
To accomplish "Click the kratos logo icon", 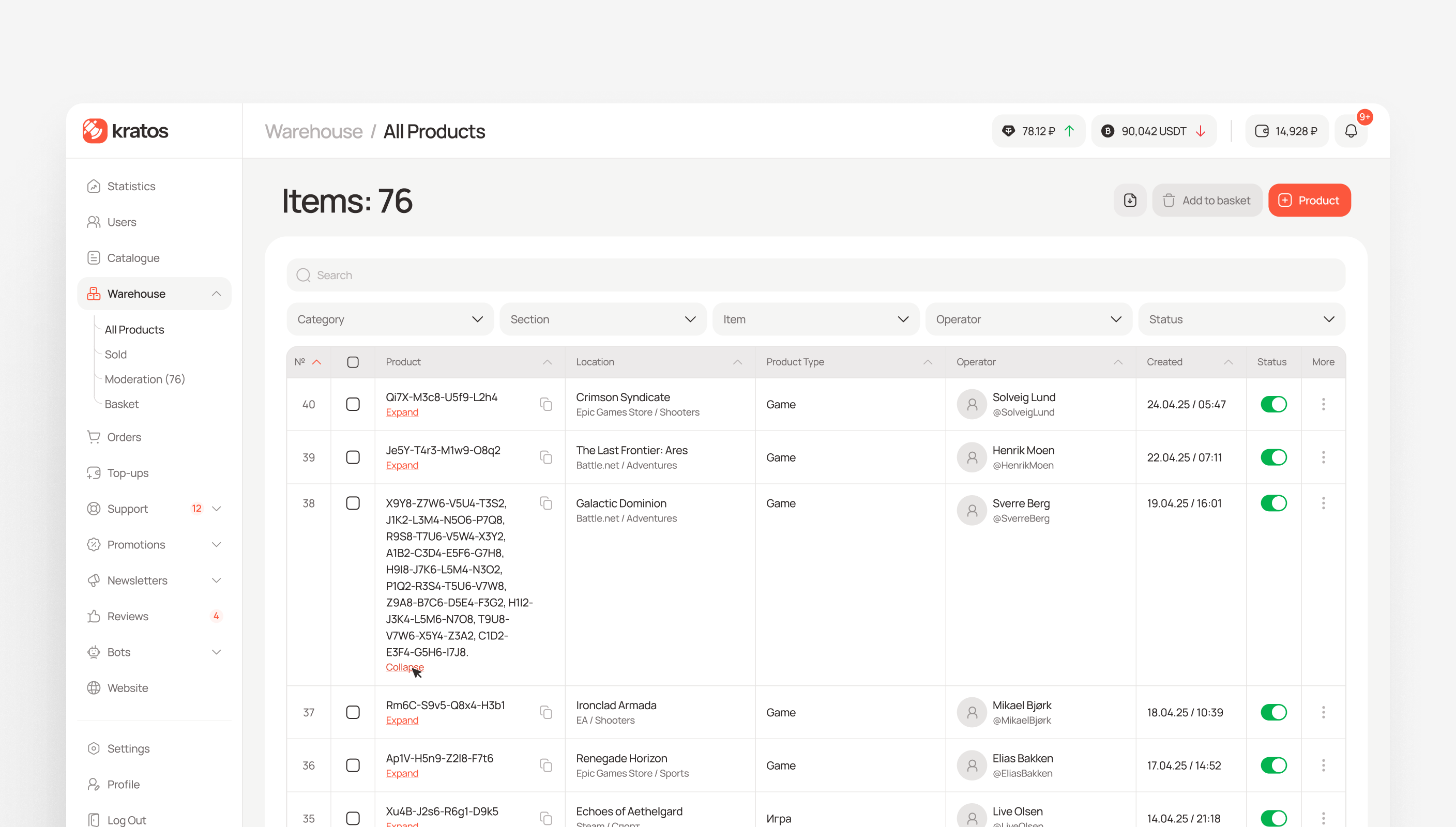I will 94,131.
